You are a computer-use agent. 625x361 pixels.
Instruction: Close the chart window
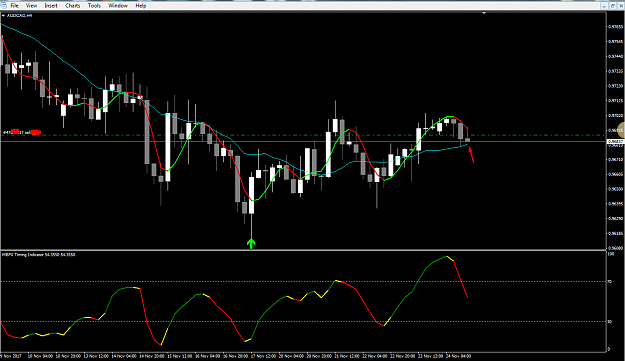tap(620, 6)
